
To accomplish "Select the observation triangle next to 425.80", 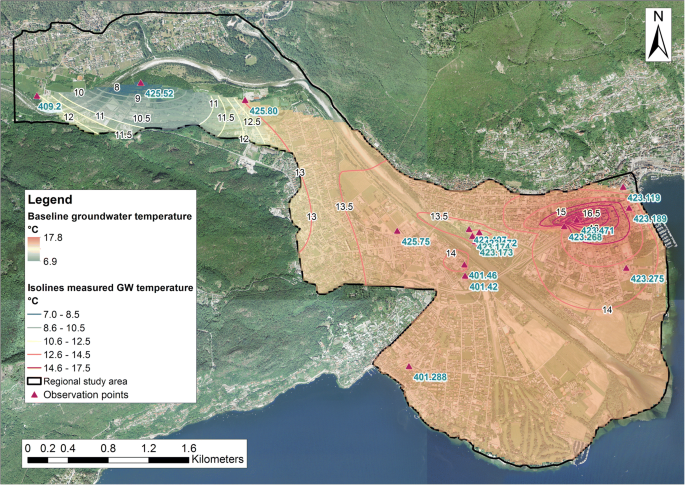I will pyautogui.click(x=245, y=100).
